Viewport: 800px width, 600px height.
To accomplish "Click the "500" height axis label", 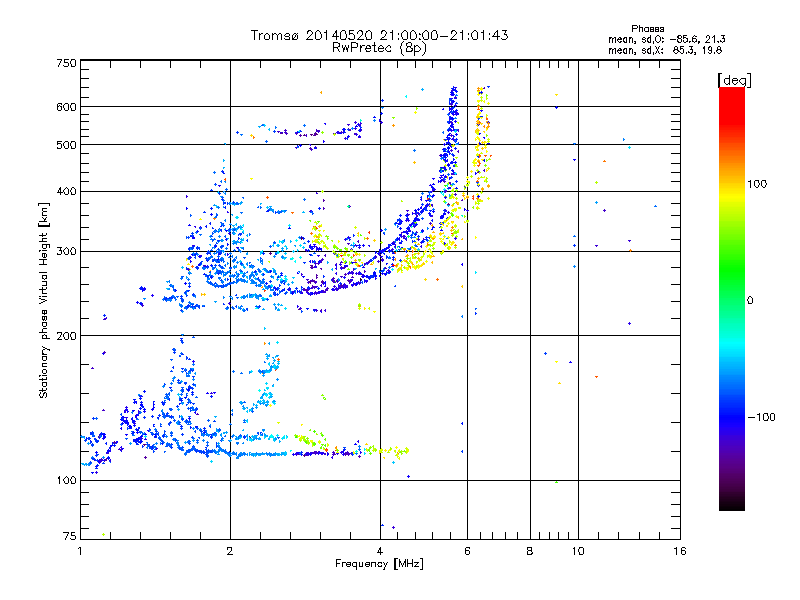I will coord(66,145).
